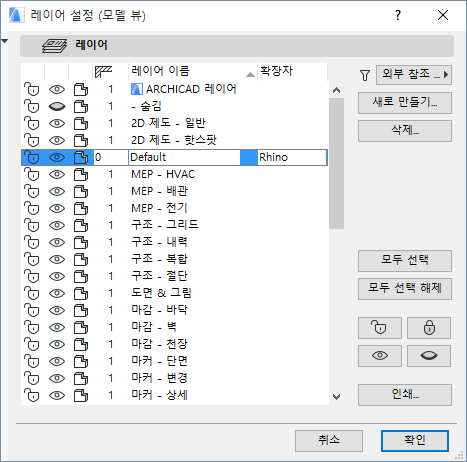This screenshot has height=462, width=467.
Task: Click the help question mark button
Action: 398,15
